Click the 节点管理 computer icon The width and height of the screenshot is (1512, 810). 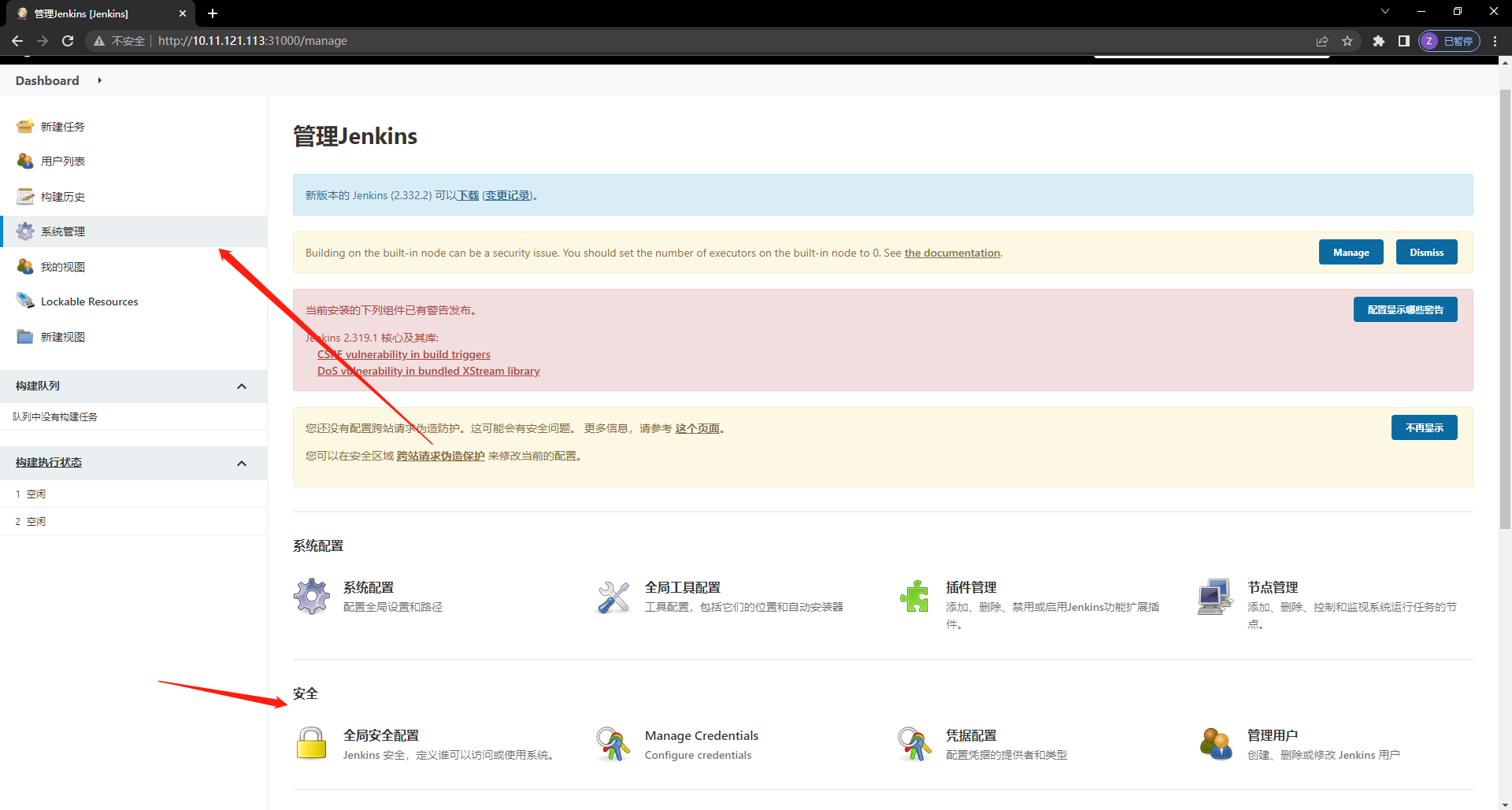[x=1216, y=597]
